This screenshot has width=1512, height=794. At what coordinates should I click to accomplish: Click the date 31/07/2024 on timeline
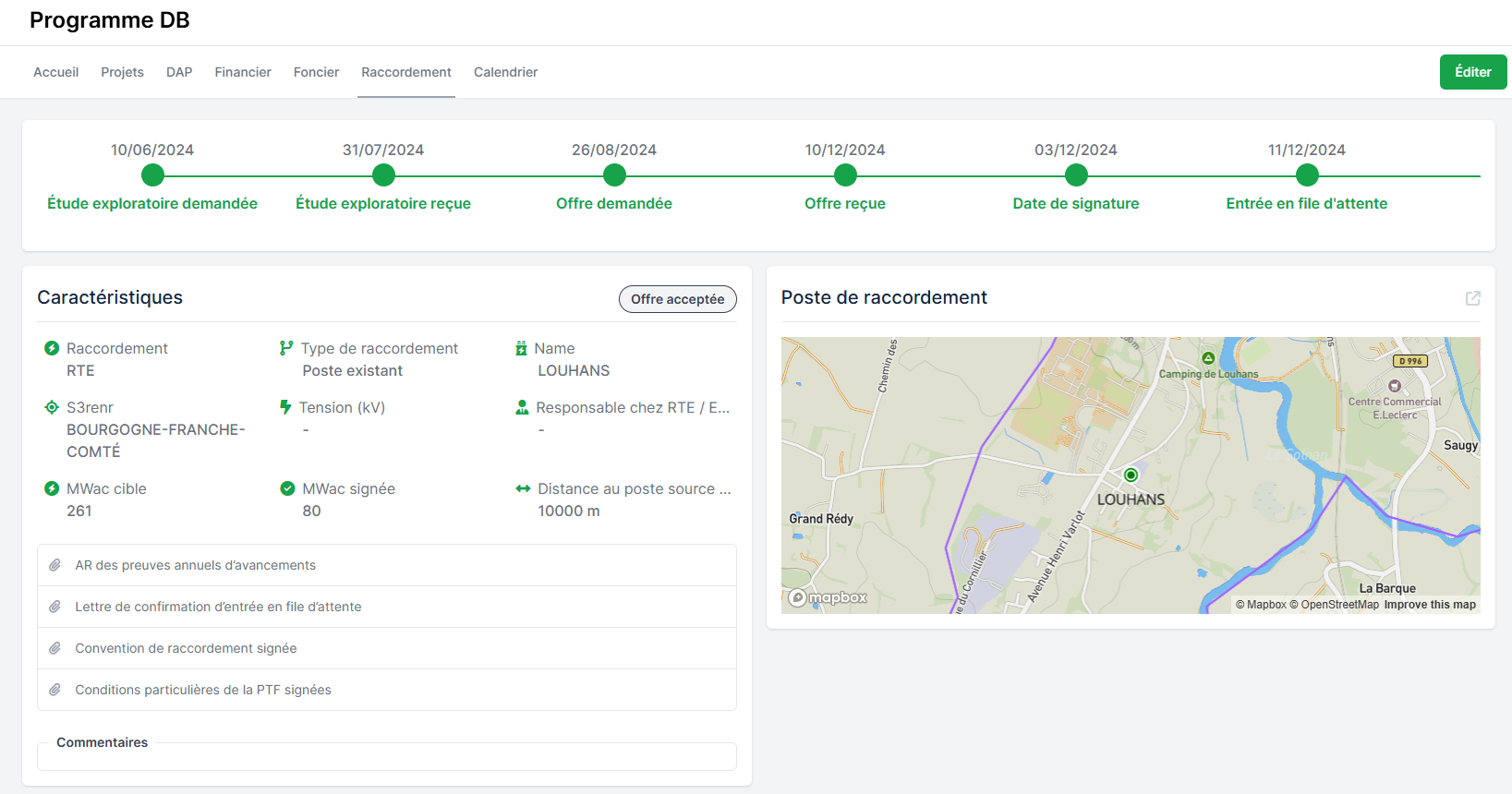coord(383,150)
